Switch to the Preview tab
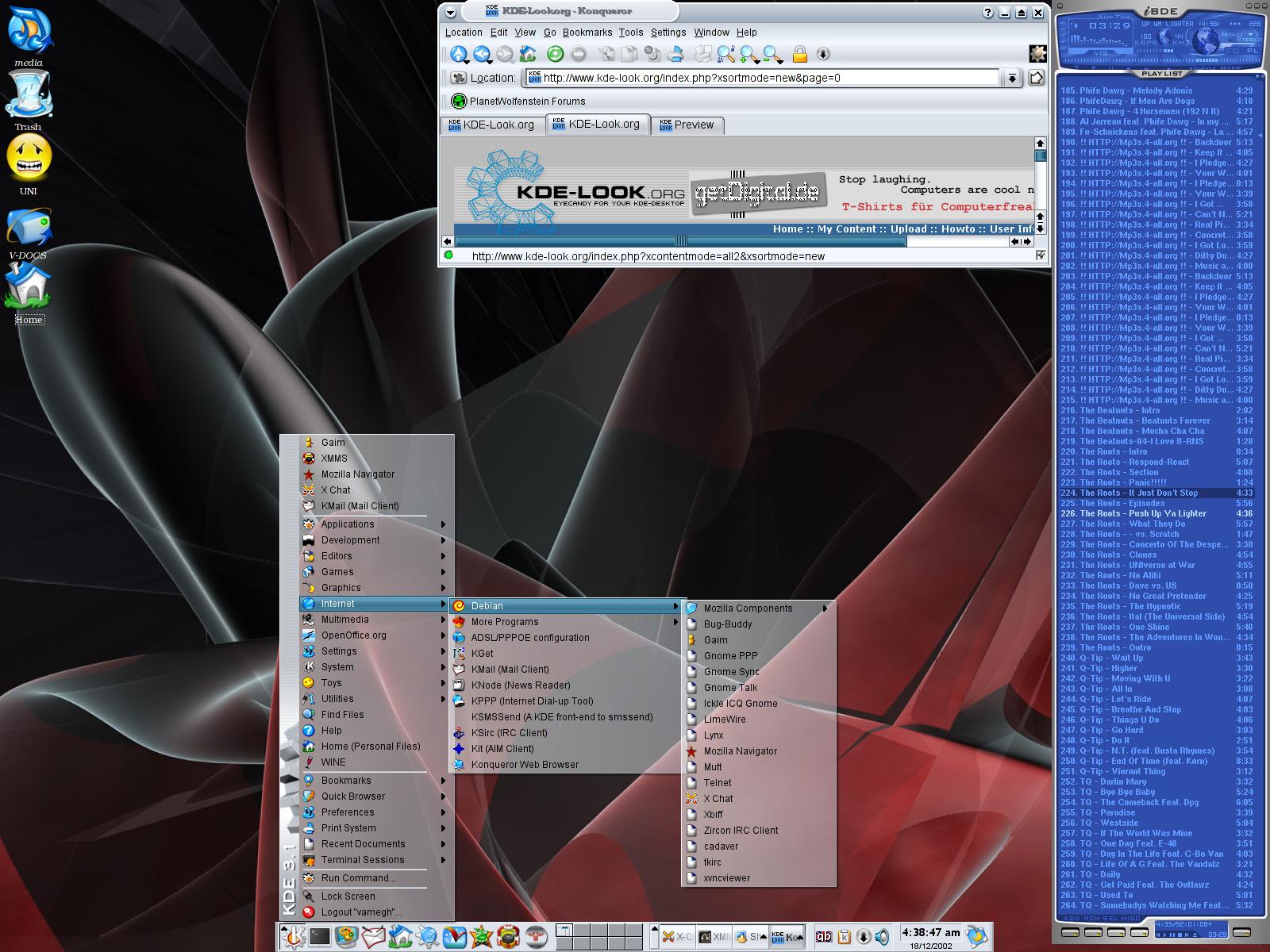This screenshot has width=1270, height=952. (687, 125)
